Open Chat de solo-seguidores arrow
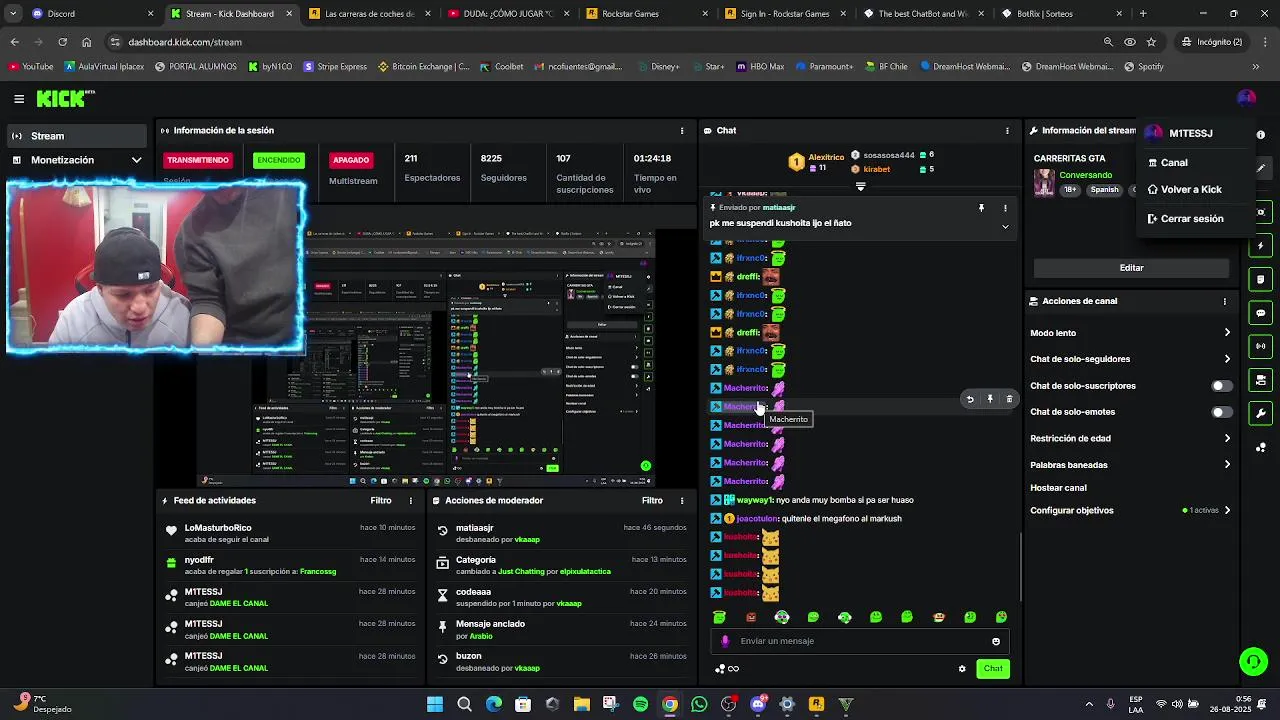Image resolution: width=1280 pixels, height=720 pixels. tap(1227, 359)
